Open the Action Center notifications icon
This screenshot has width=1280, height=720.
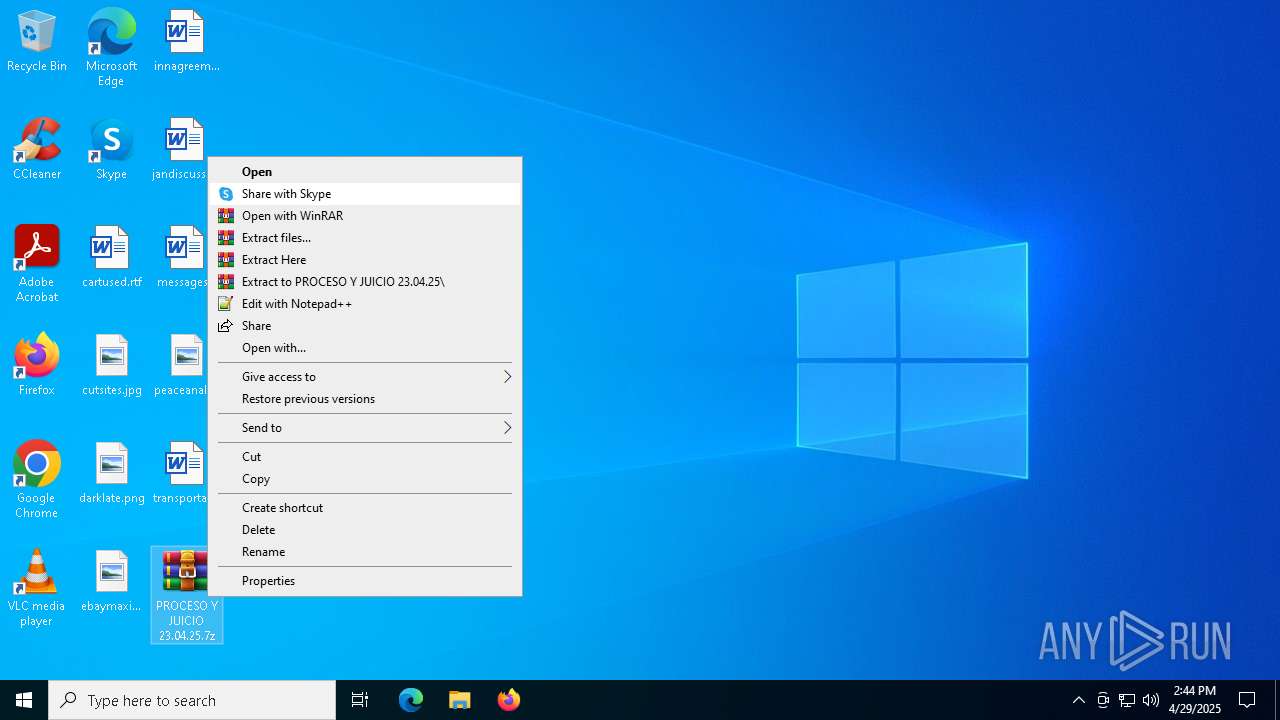pos(1247,700)
